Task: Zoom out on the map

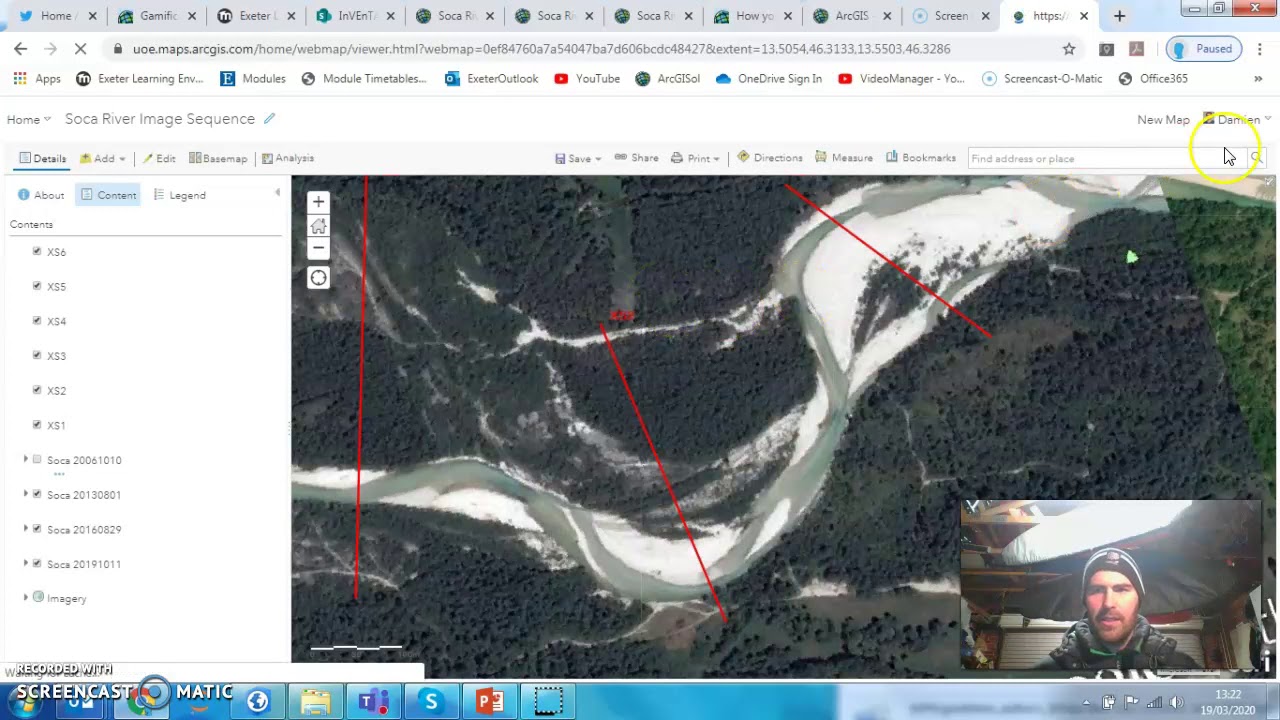Action: pyautogui.click(x=318, y=248)
